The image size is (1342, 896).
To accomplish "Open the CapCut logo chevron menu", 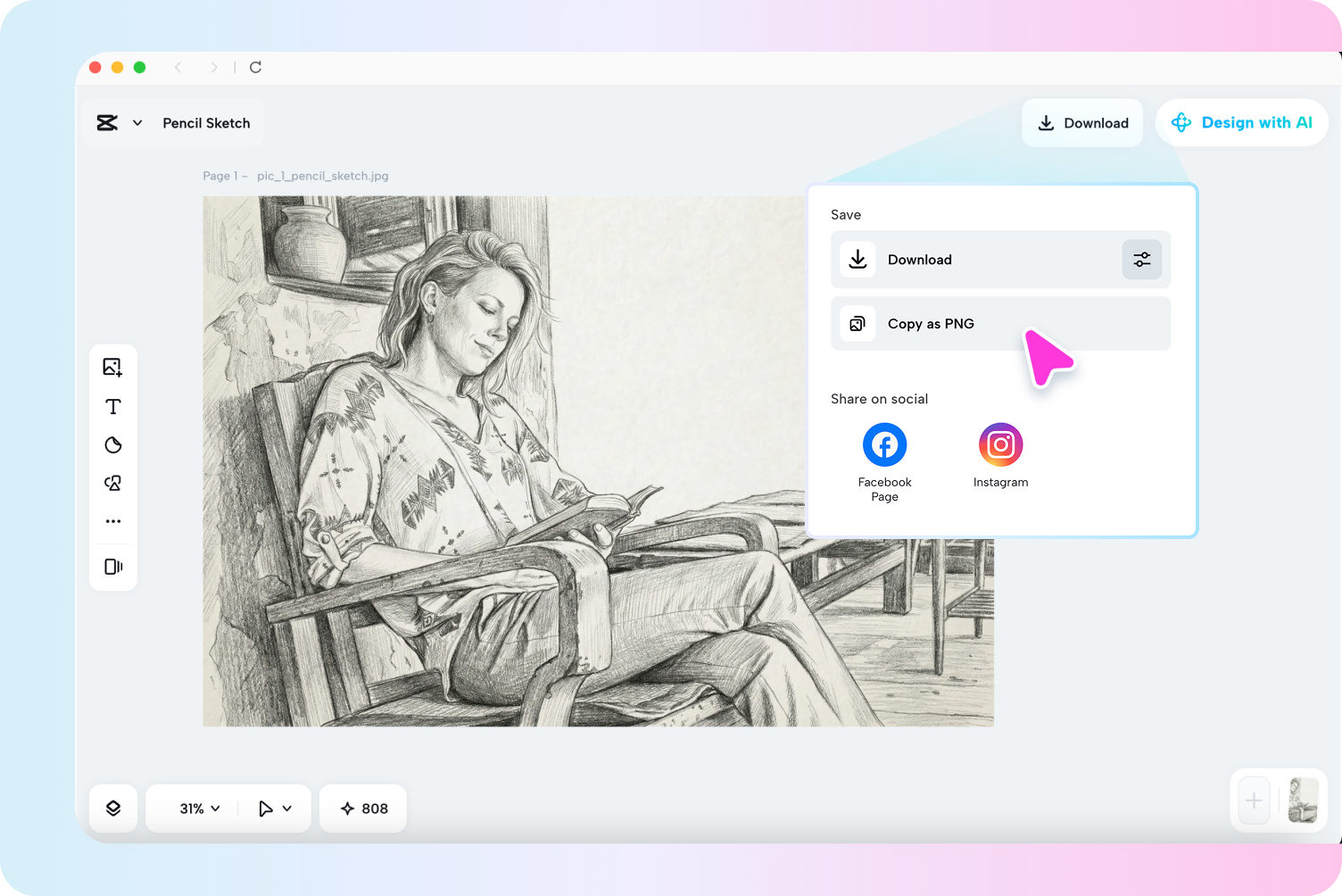I will (x=138, y=122).
